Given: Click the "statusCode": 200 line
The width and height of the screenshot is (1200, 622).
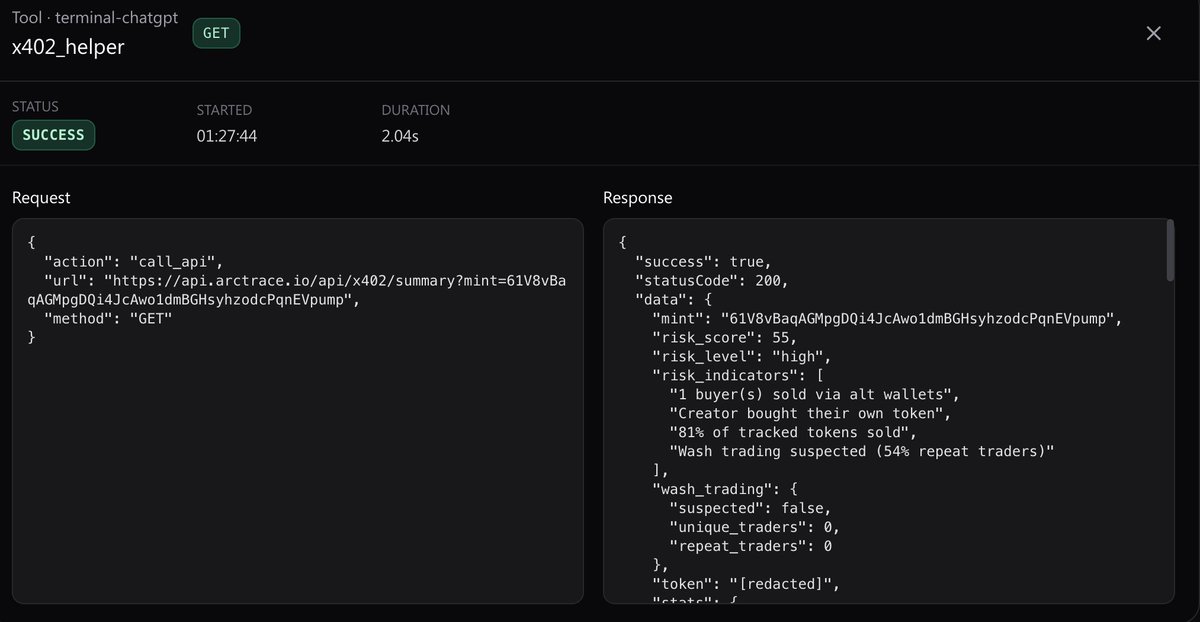Looking at the screenshot, I should (711, 280).
